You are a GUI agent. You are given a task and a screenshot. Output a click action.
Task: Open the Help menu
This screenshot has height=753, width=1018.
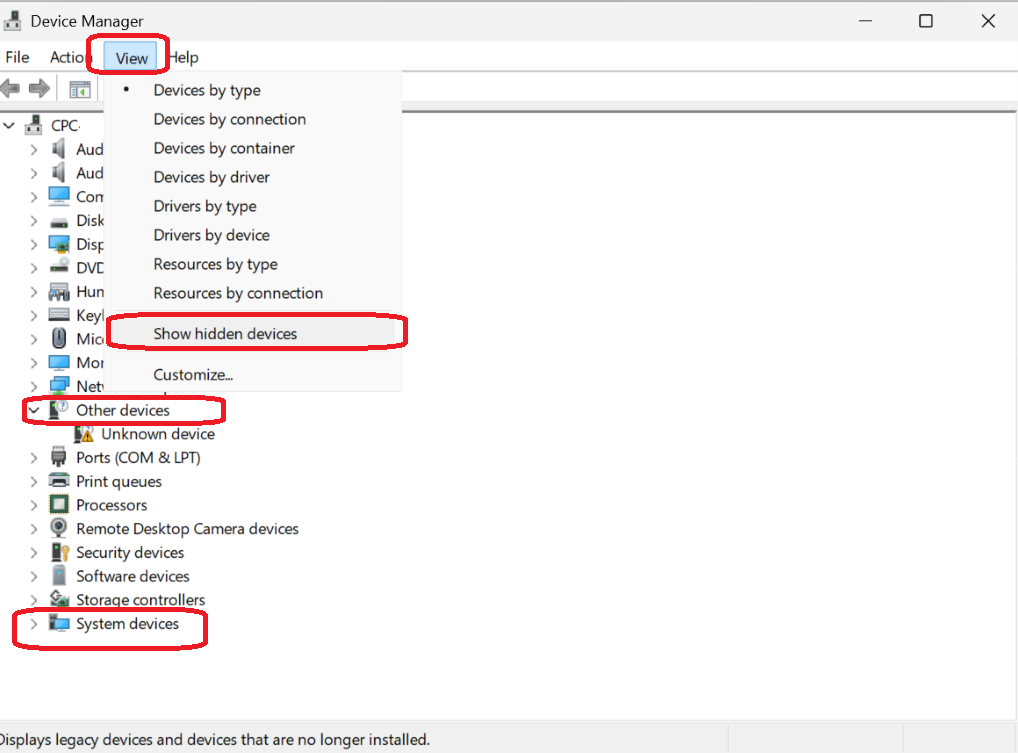[x=184, y=57]
